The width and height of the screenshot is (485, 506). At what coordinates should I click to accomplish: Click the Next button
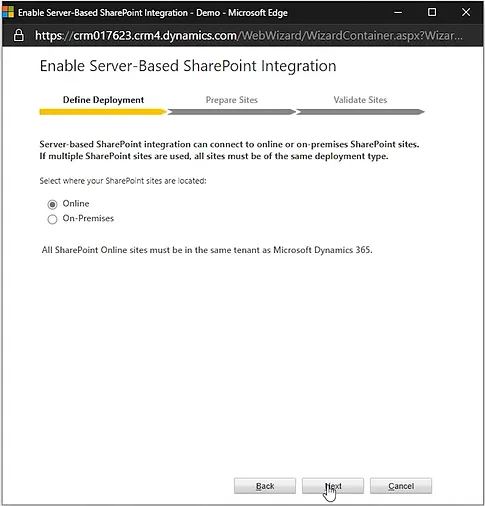(333, 486)
